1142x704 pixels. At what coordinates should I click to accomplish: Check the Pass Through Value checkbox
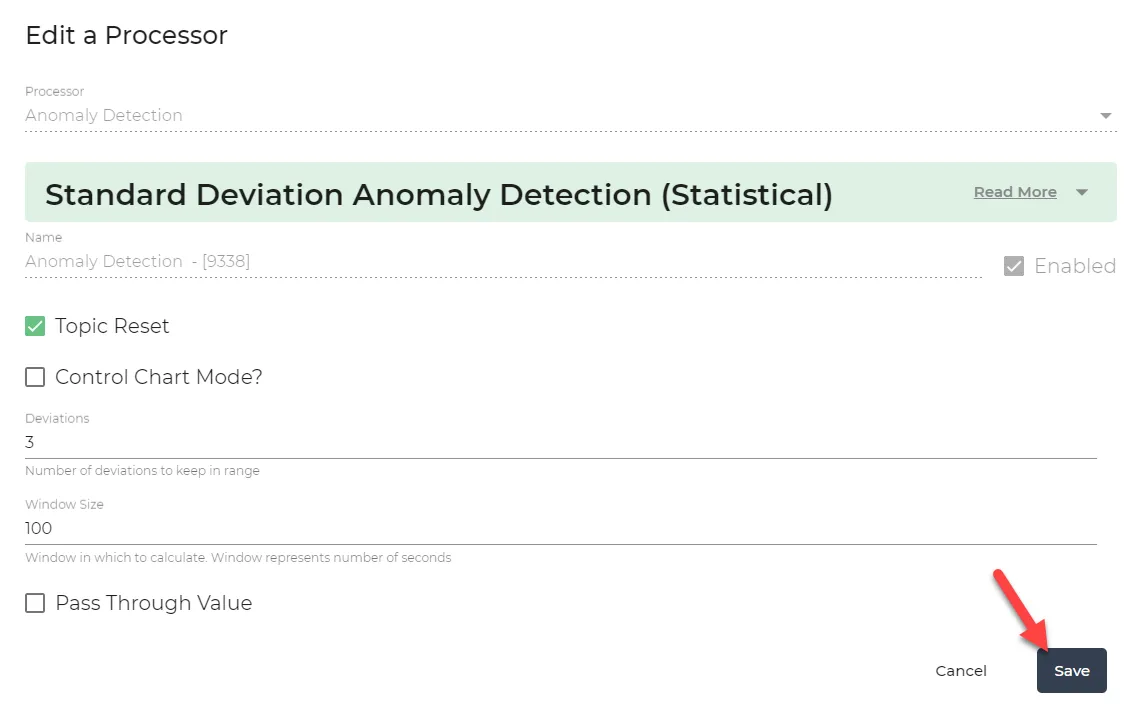coord(35,603)
